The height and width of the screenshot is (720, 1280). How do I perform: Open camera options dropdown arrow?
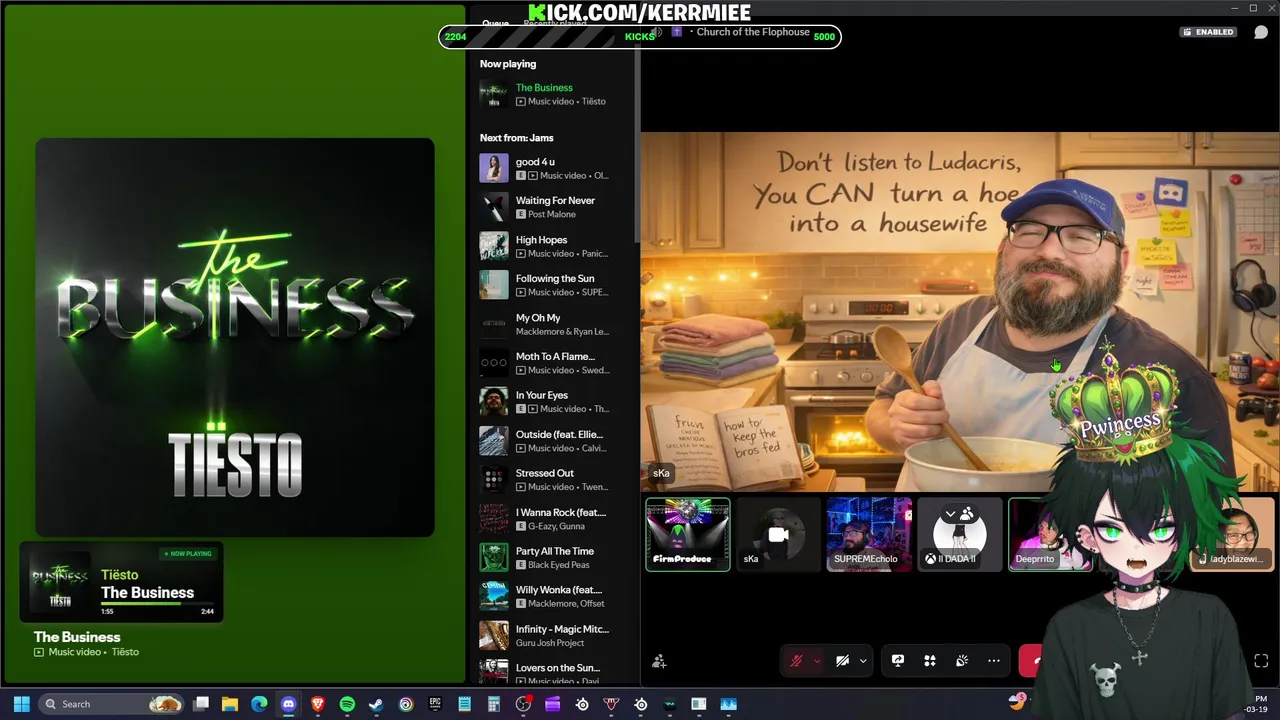[863, 661]
